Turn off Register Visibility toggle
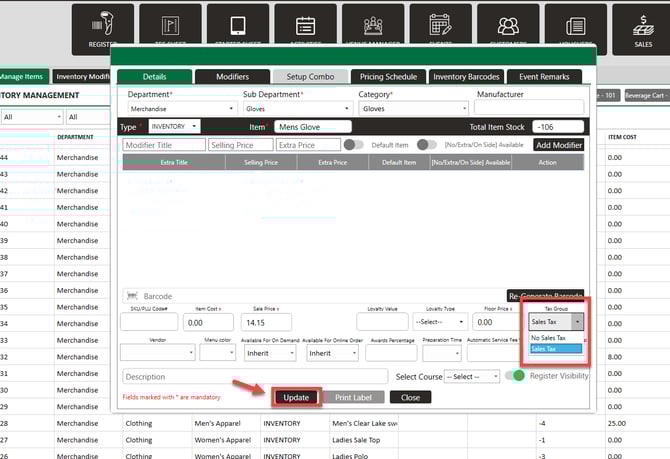Image resolution: width=670 pixels, height=459 pixels. [516, 376]
